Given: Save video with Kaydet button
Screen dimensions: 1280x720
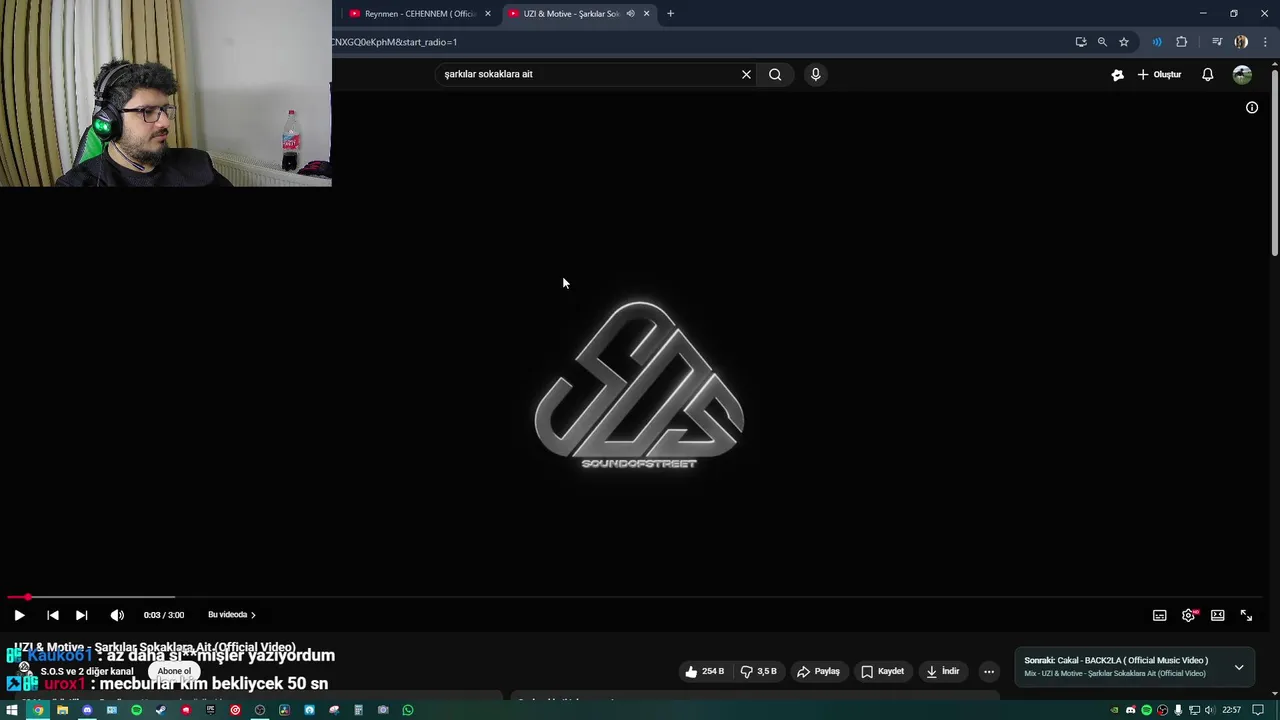Looking at the screenshot, I should click(882, 671).
